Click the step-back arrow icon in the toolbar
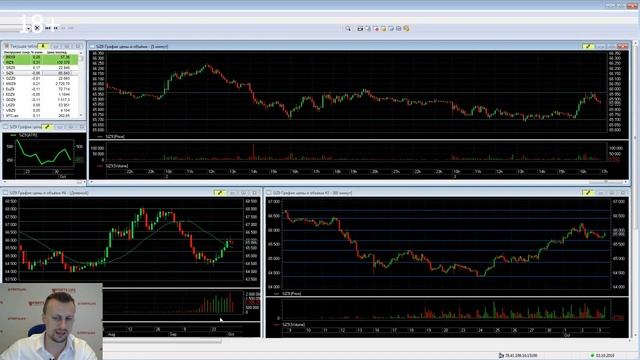 56,28
